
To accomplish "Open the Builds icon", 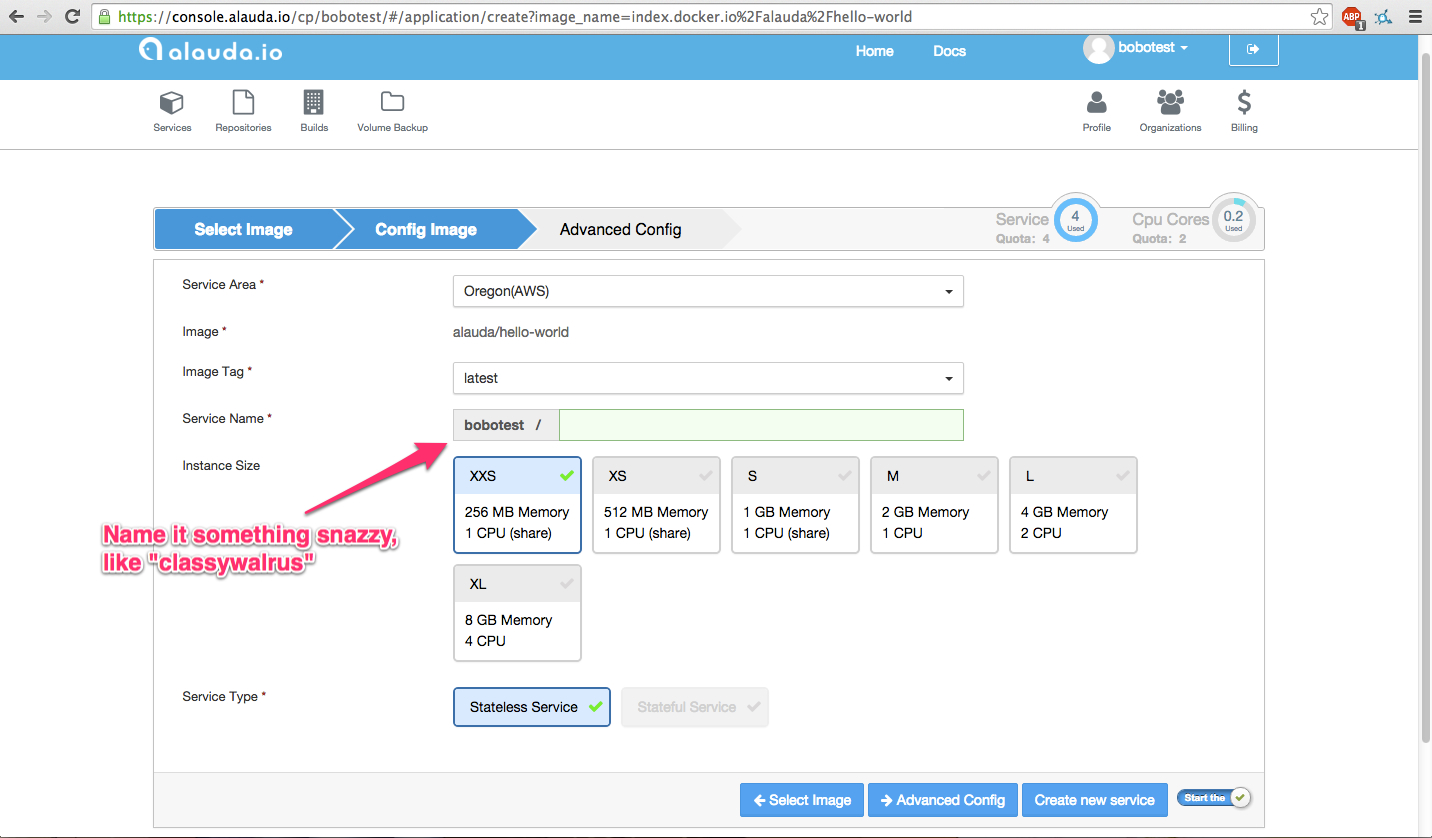I will click(314, 103).
